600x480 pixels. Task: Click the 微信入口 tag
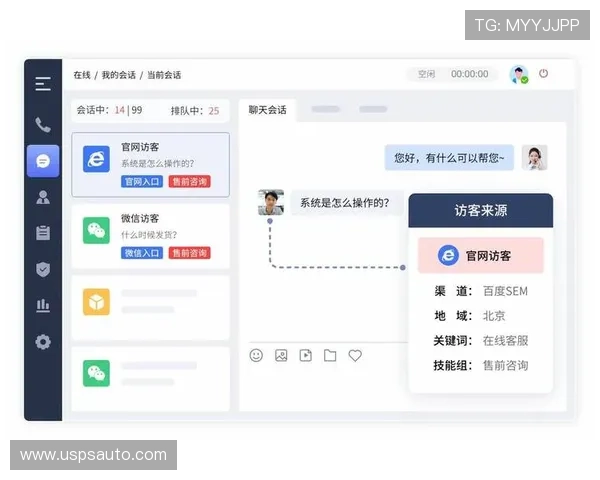pyautogui.click(x=142, y=253)
